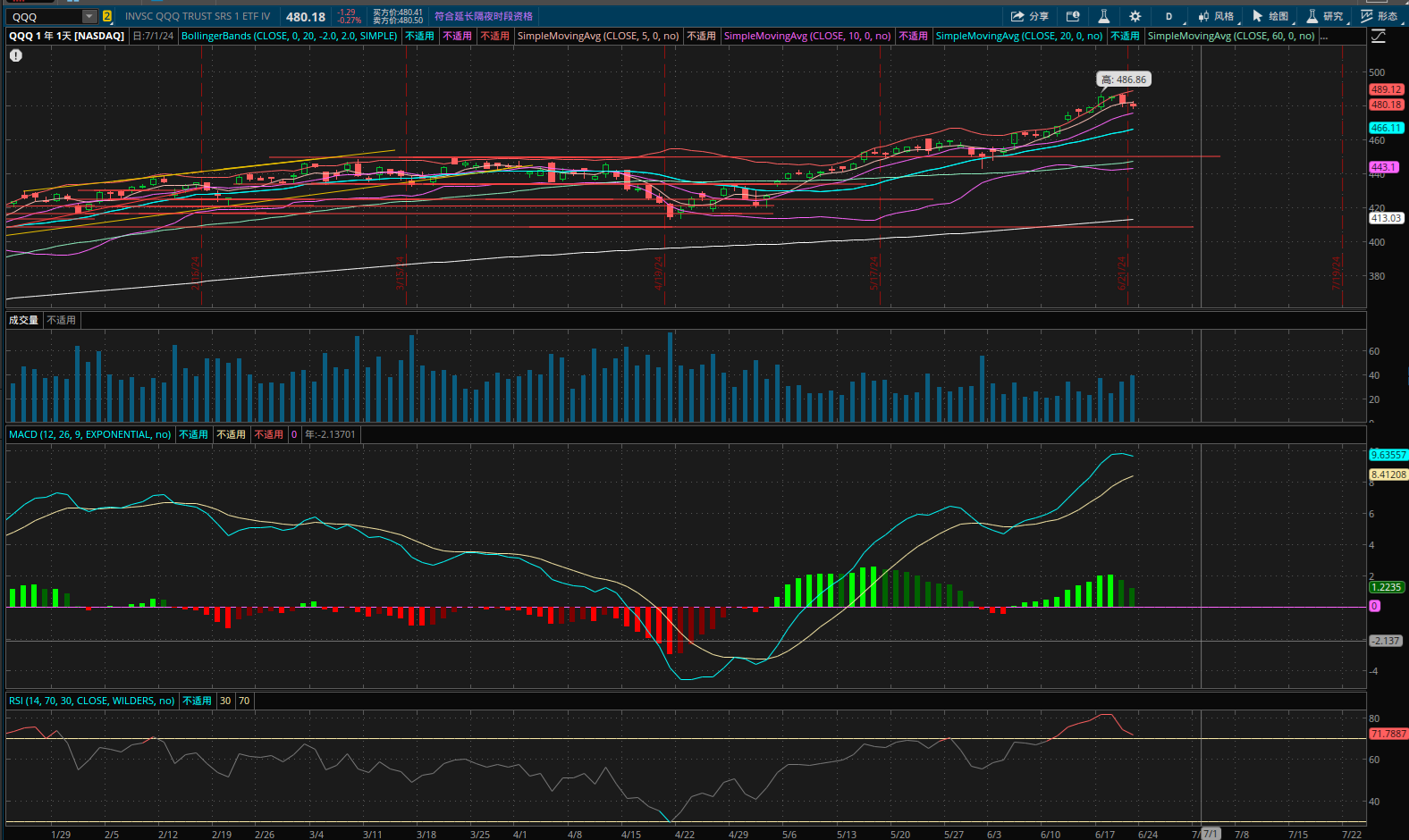Click the exclamation alert icon on chart
Screen dimensions: 1409x840
click(x=16, y=55)
